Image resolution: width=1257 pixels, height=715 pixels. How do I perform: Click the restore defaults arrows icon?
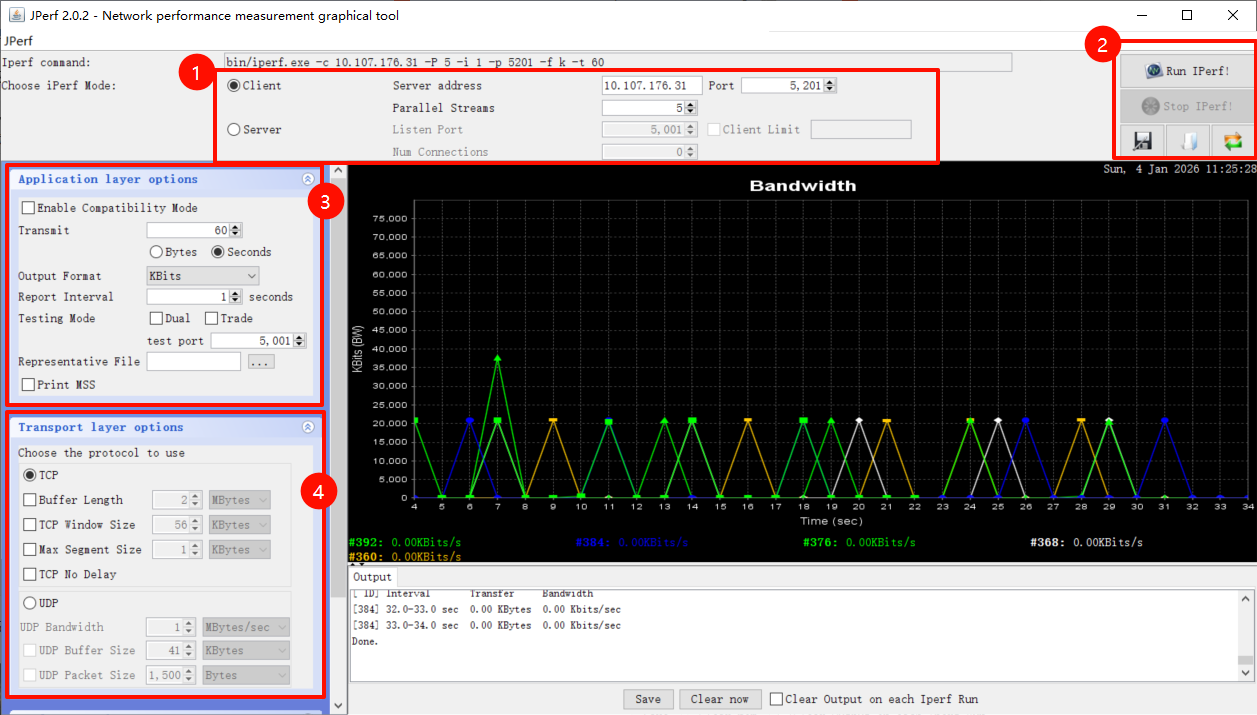click(x=1232, y=140)
